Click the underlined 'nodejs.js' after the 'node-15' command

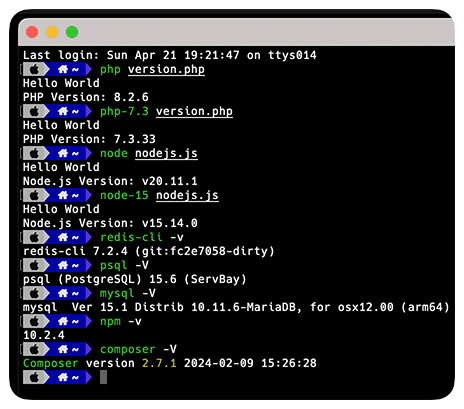187,195
